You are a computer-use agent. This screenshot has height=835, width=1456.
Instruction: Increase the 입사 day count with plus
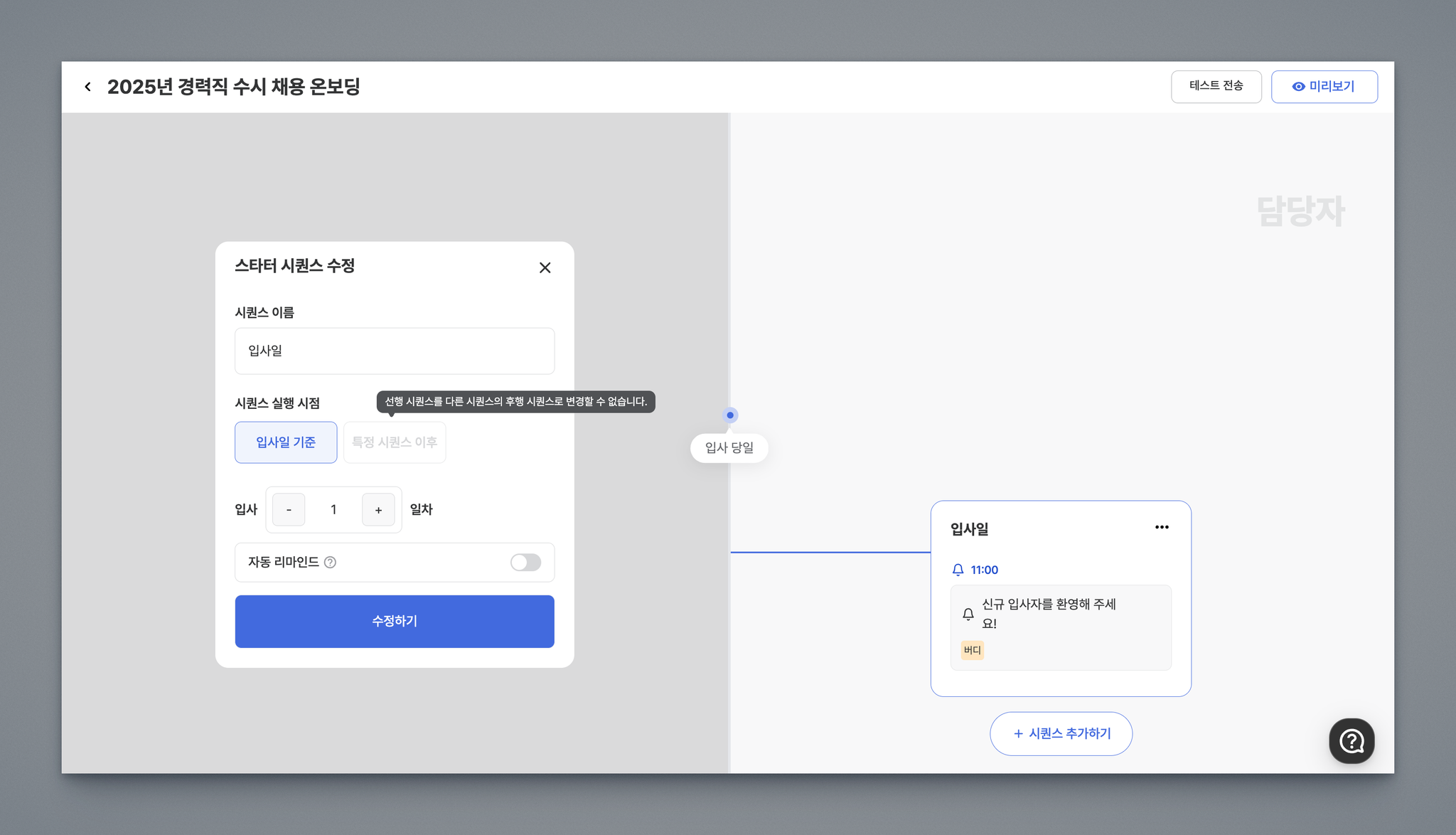point(378,510)
